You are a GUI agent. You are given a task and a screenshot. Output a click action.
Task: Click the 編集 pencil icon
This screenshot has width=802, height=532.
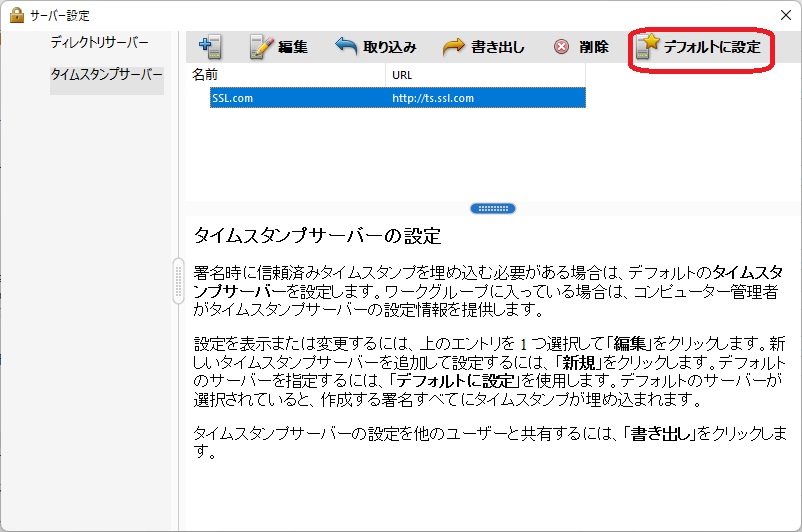[x=261, y=47]
